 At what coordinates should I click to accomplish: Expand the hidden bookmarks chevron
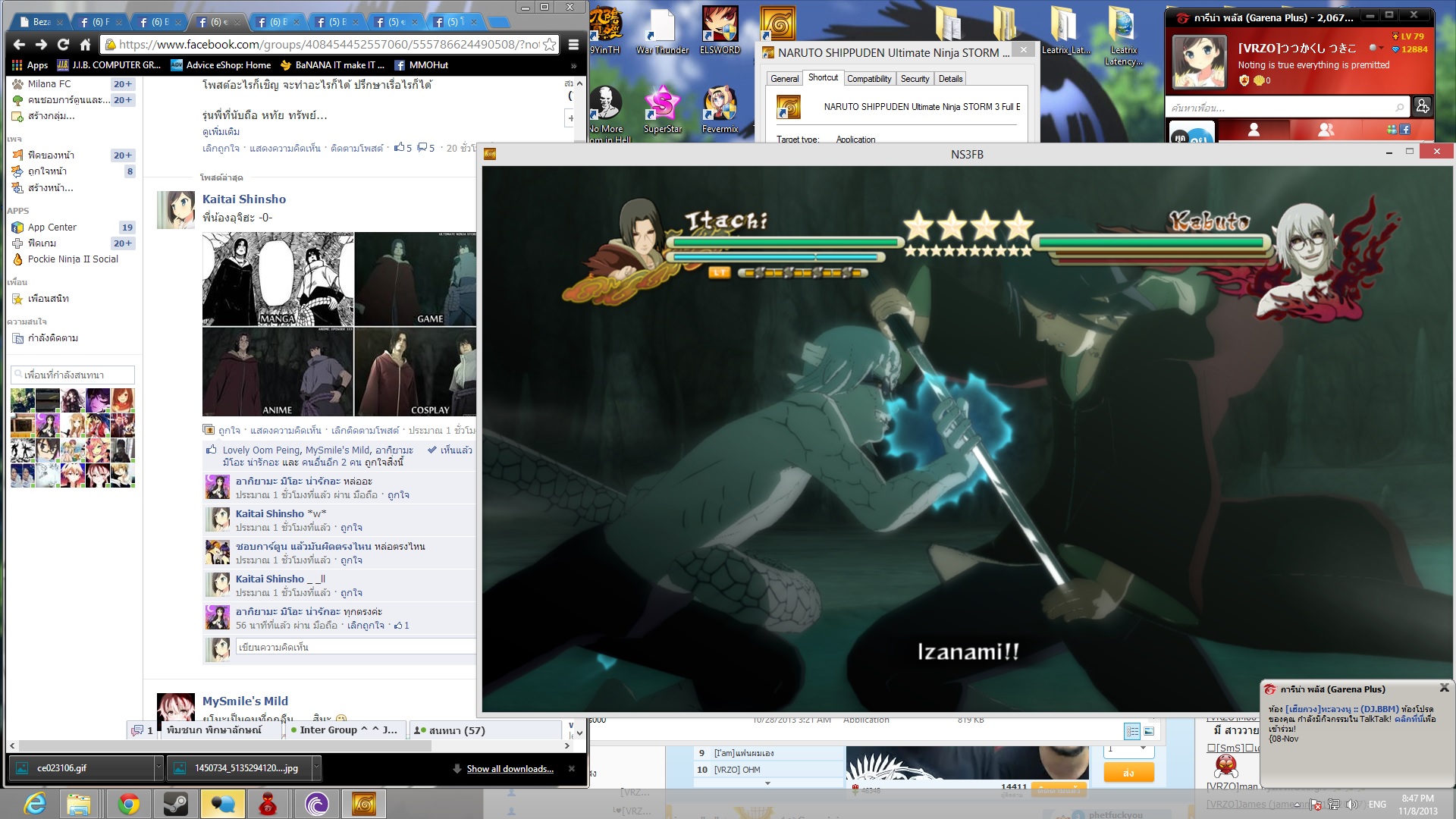pos(573,65)
